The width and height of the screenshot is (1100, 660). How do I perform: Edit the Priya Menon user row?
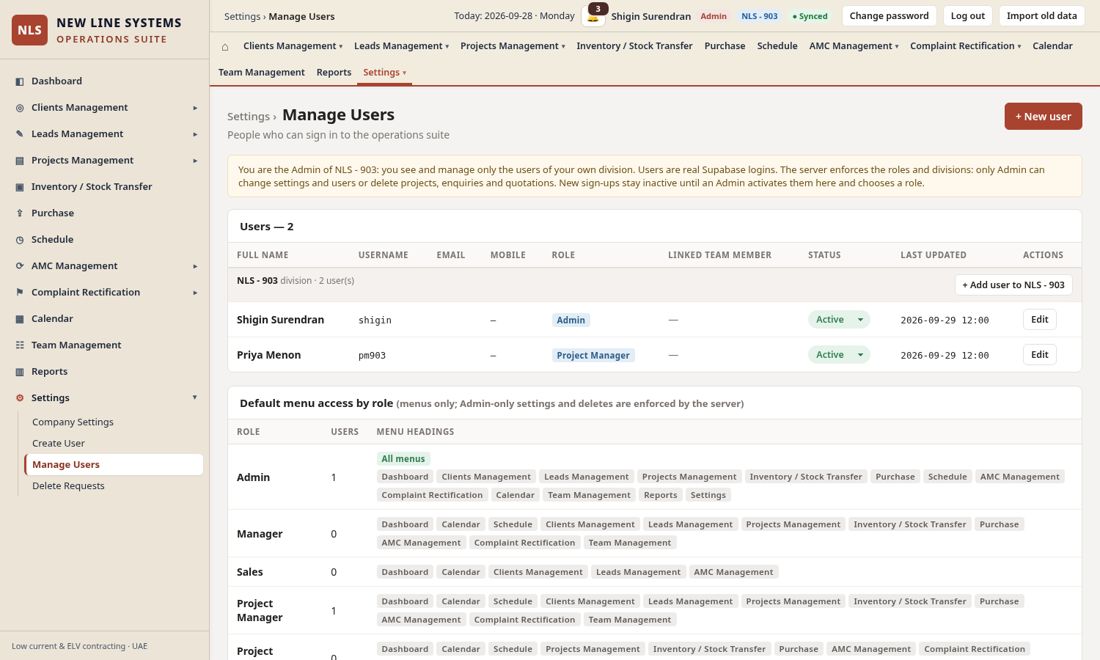coord(1040,355)
